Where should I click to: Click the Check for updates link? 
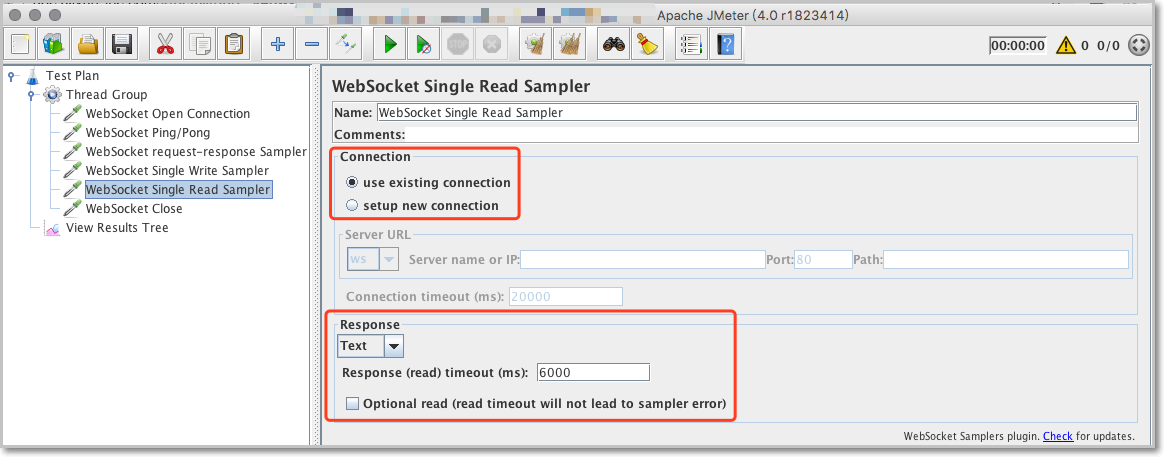click(1058, 436)
